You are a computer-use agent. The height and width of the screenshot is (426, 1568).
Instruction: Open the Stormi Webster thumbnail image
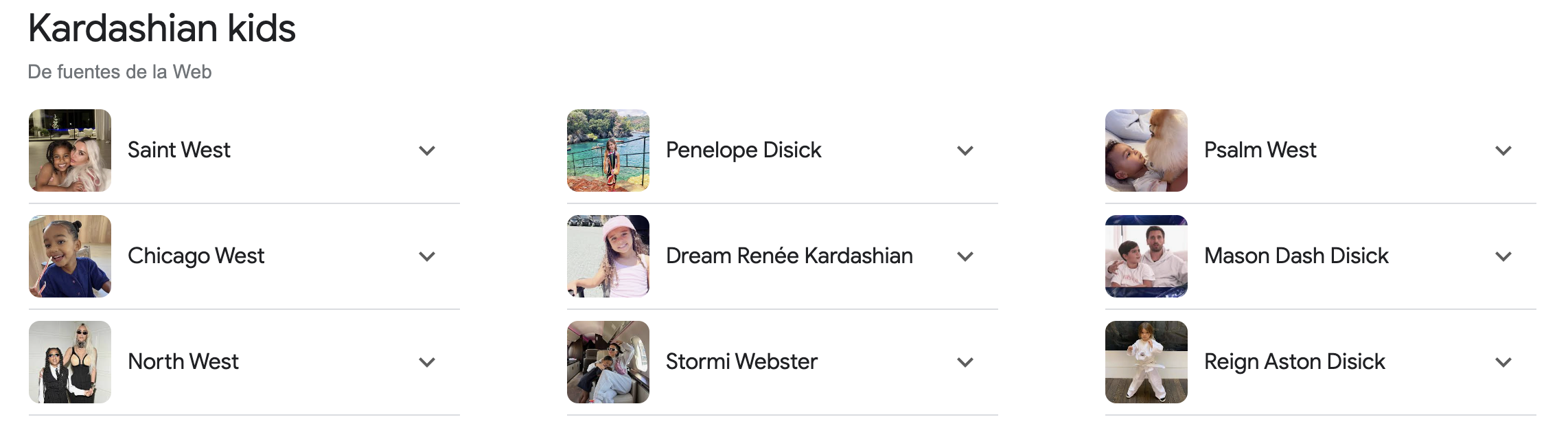point(608,362)
